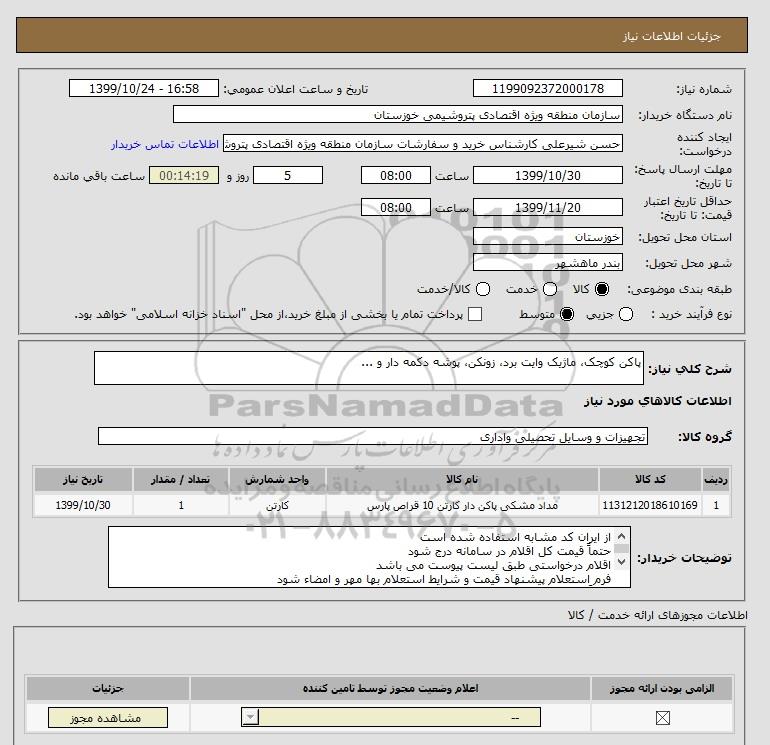The height and width of the screenshot is (745, 770).
Task: Click the delivery province field خوزستان
Action: (548, 237)
